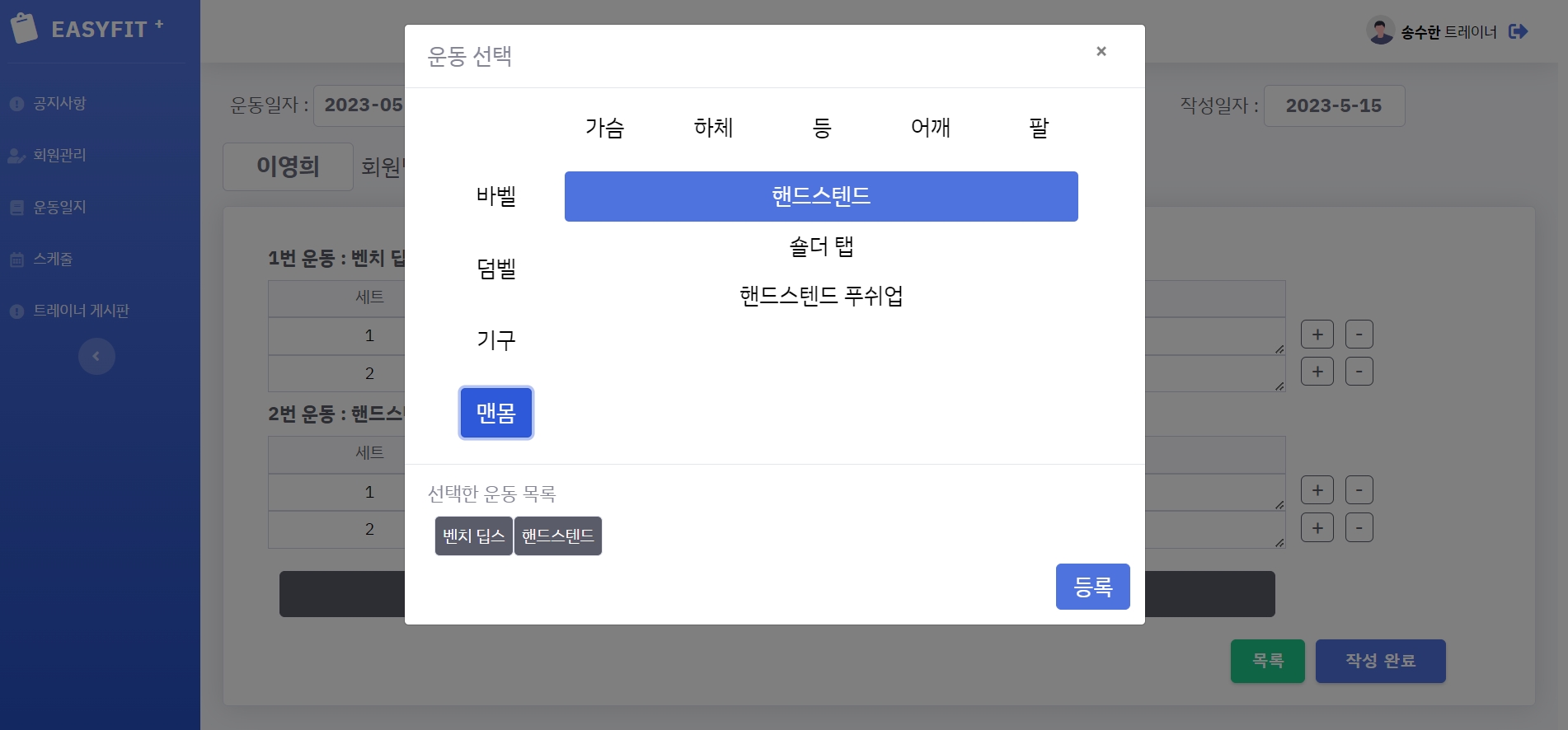
Task: Select the highlighted 핸드스텐드 exercise
Action: click(821, 196)
